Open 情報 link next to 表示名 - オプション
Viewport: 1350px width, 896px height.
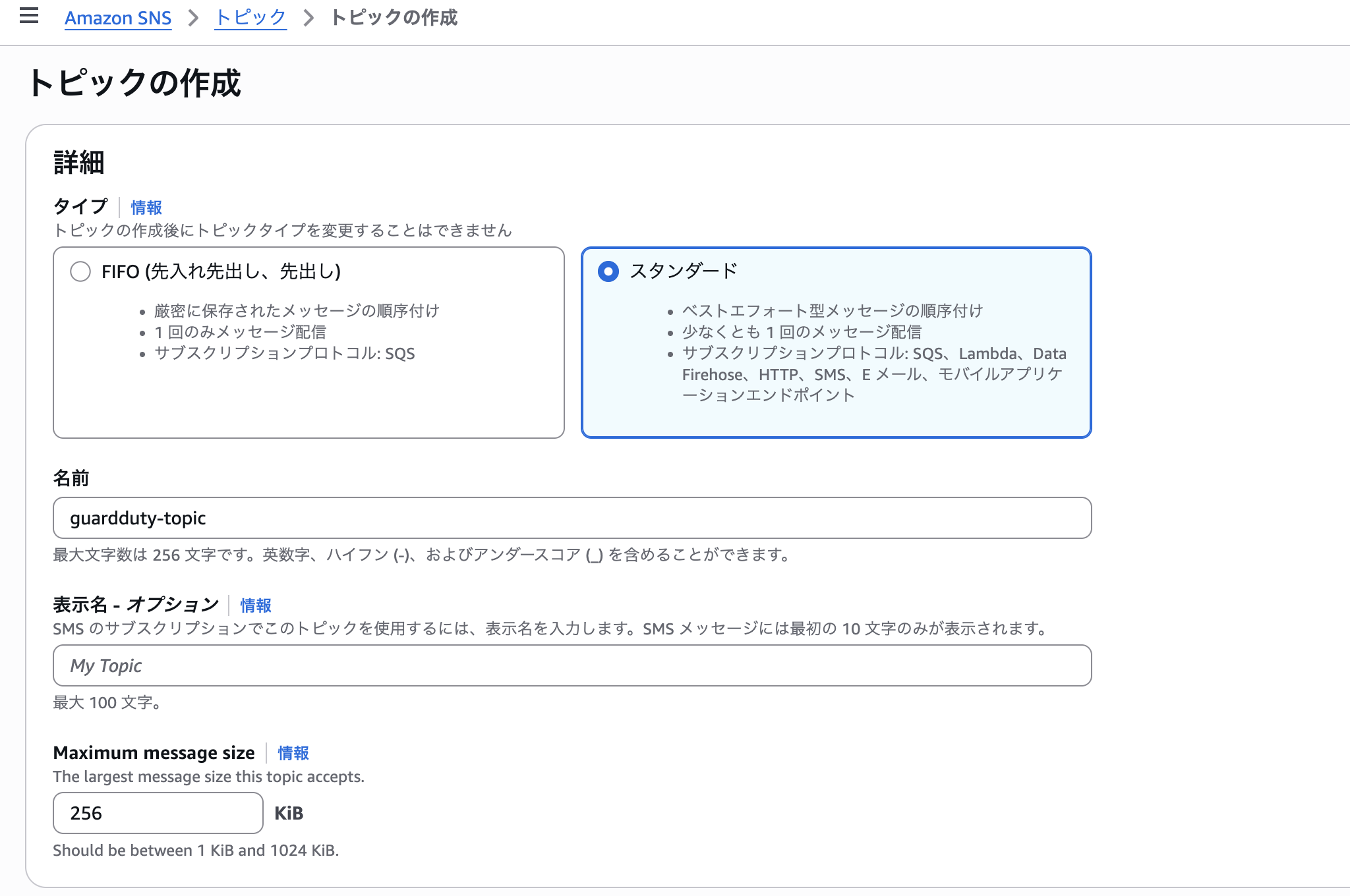[256, 605]
